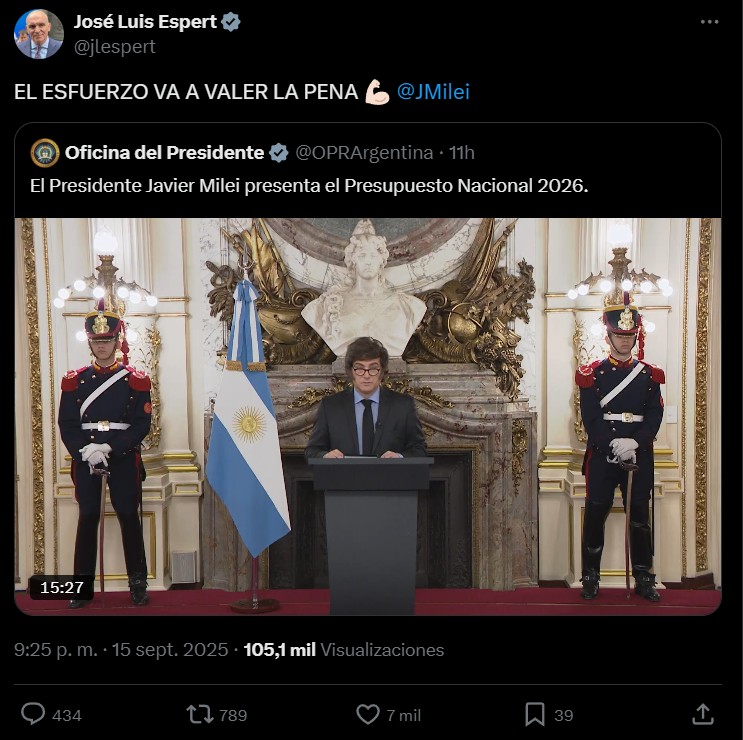Open the @JMilei mention link
The height and width of the screenshot is (740, 743).
click(x=433, y=91)
